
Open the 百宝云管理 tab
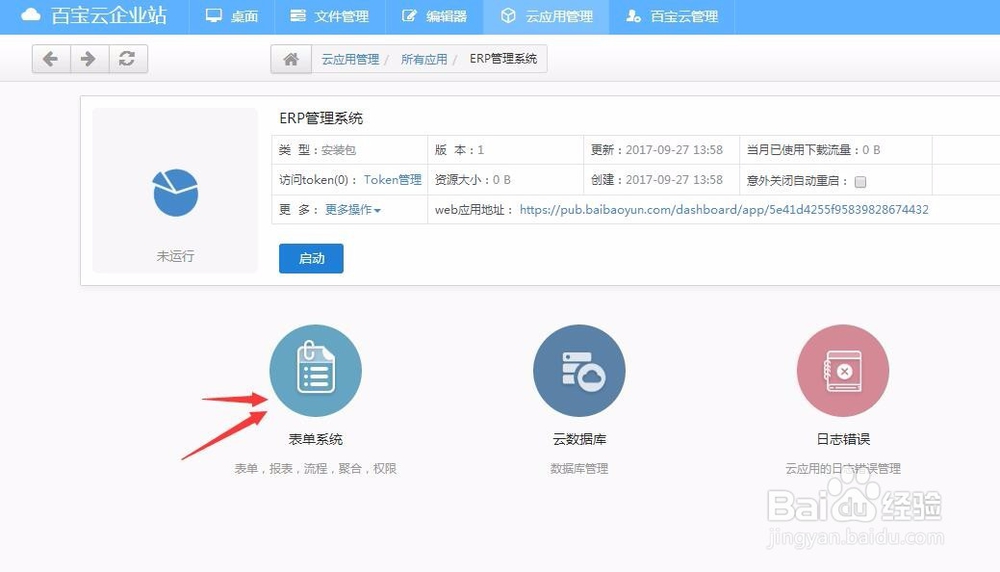(x=672, y=17)
